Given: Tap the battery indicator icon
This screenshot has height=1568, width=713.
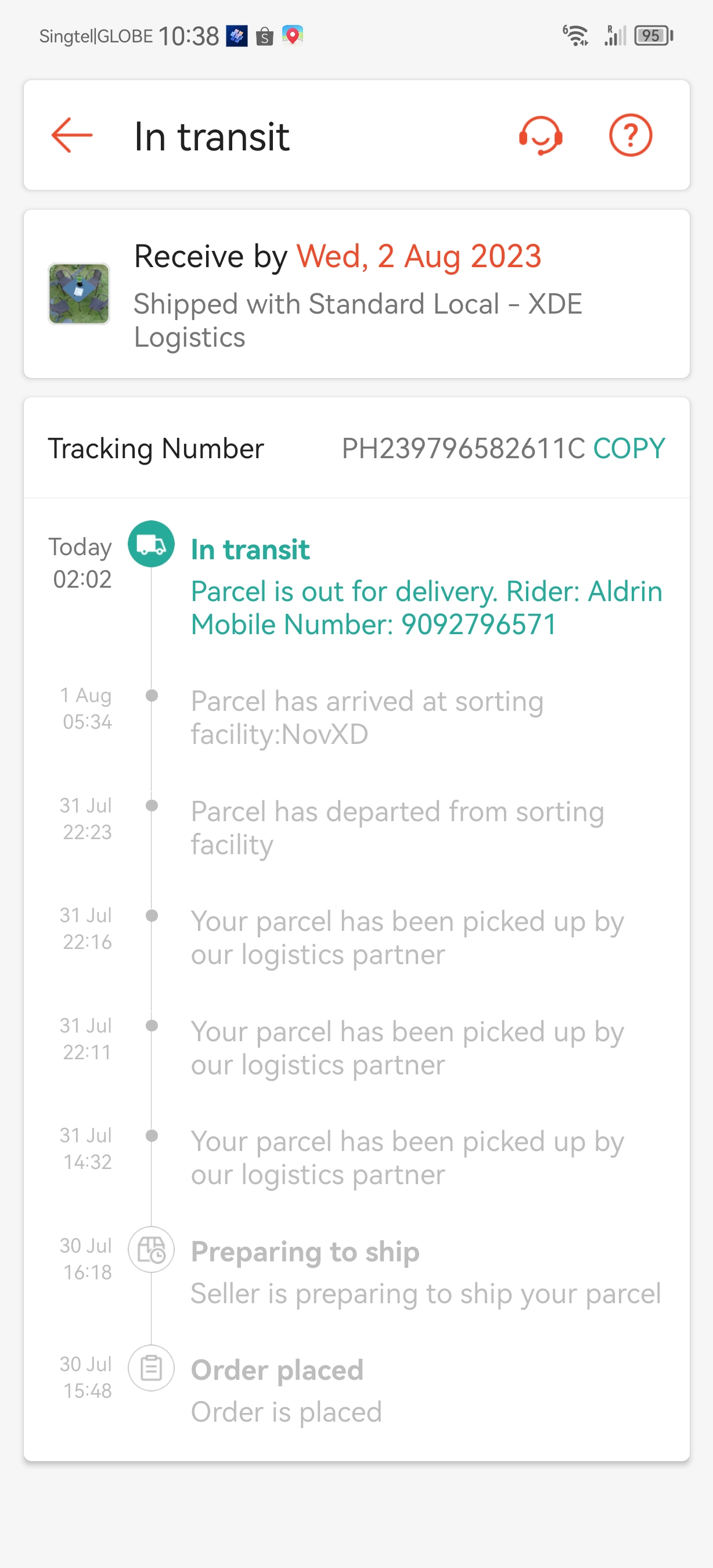Looking at the screenshot, I should pyautogui.click(x=653, y=36).
